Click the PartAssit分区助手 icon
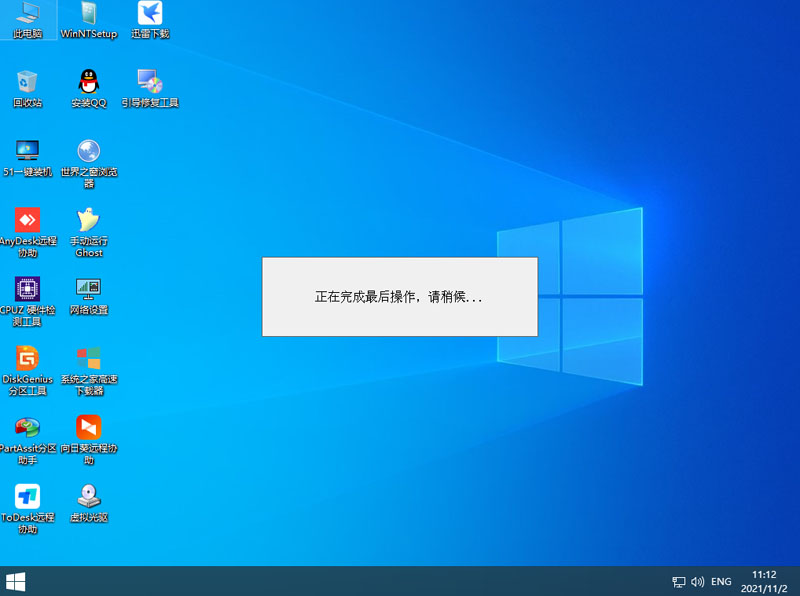This screenshot has height=596, width=800. pyautogui.click(x=27, y=428)
